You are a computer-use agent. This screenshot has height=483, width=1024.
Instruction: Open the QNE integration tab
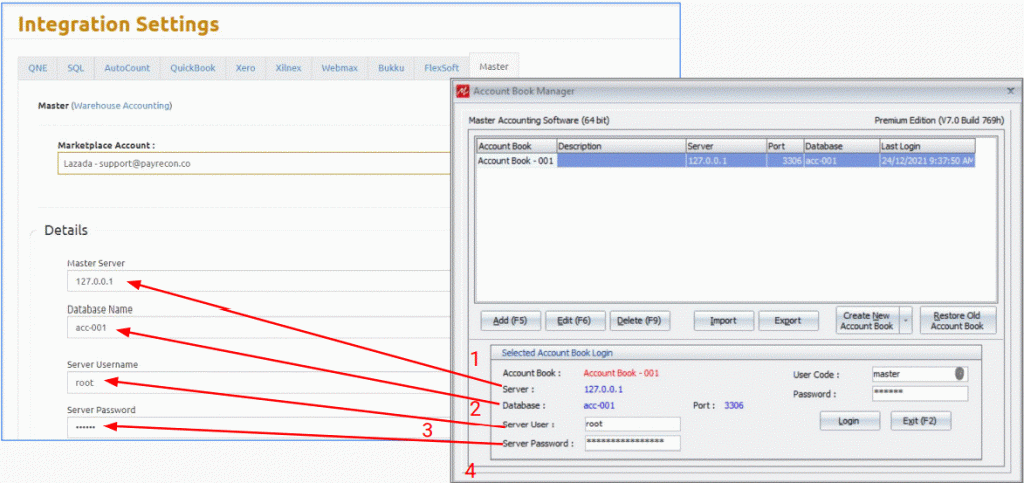point(38,68)
